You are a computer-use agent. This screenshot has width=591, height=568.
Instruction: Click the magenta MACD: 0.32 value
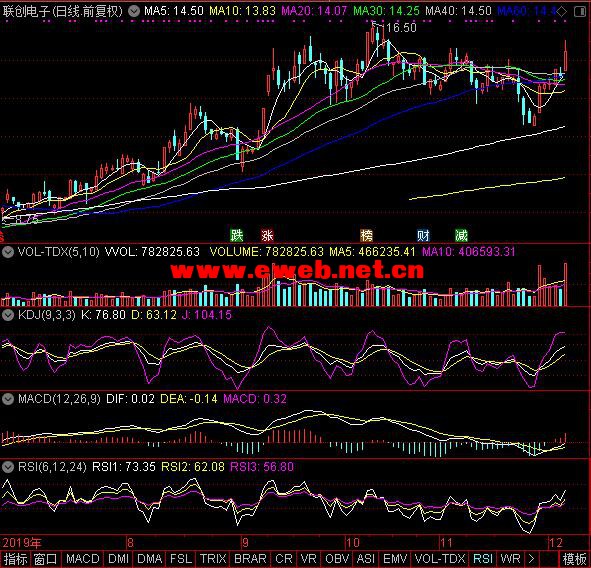255,399
